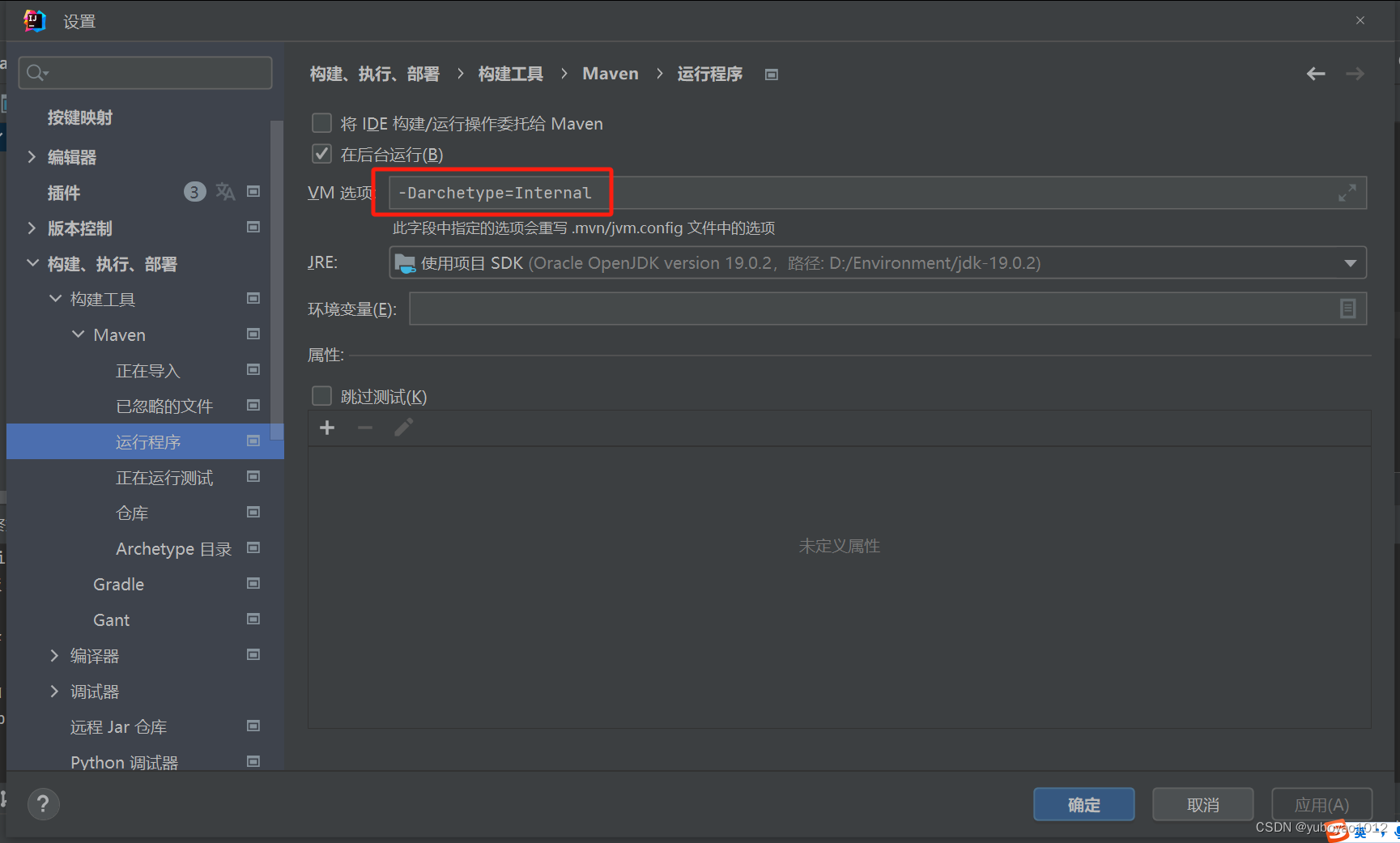Click the settings tree vertical scrollbar
Viewport: 1400px width, 843px height.
click(278, 279)
